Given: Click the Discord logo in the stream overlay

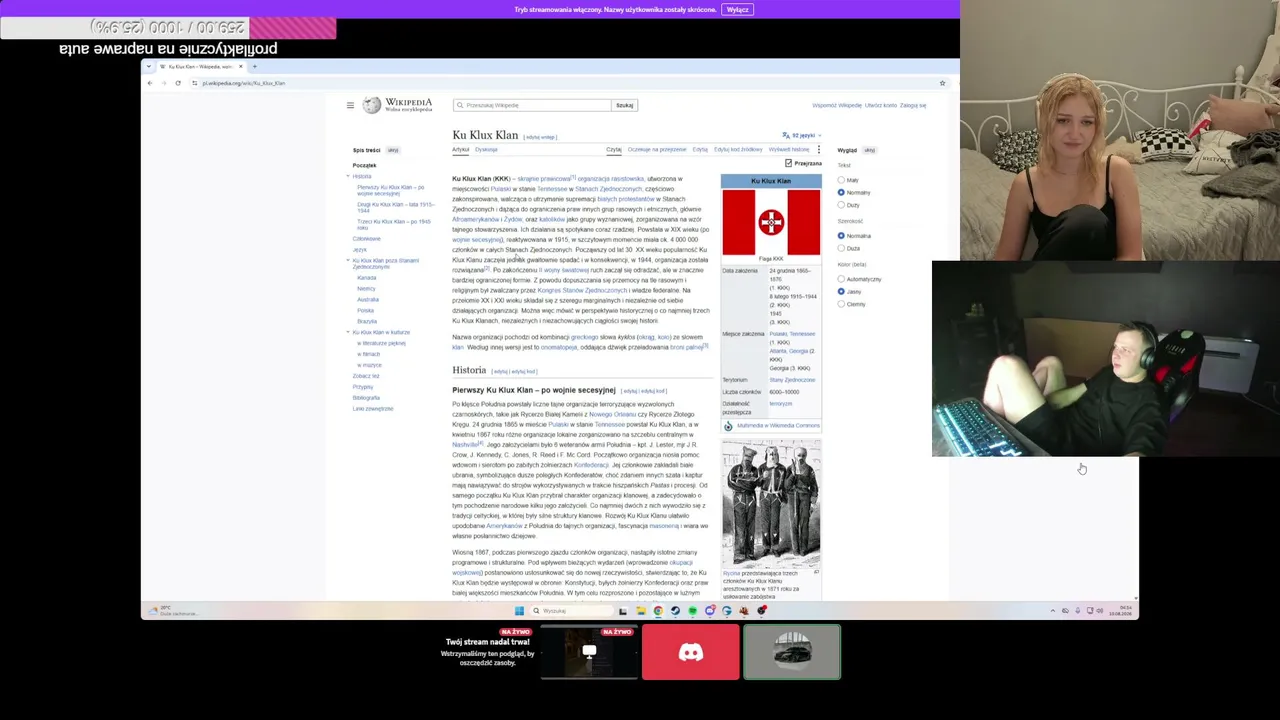Looking at the screenshot, I should coord(691,652).
